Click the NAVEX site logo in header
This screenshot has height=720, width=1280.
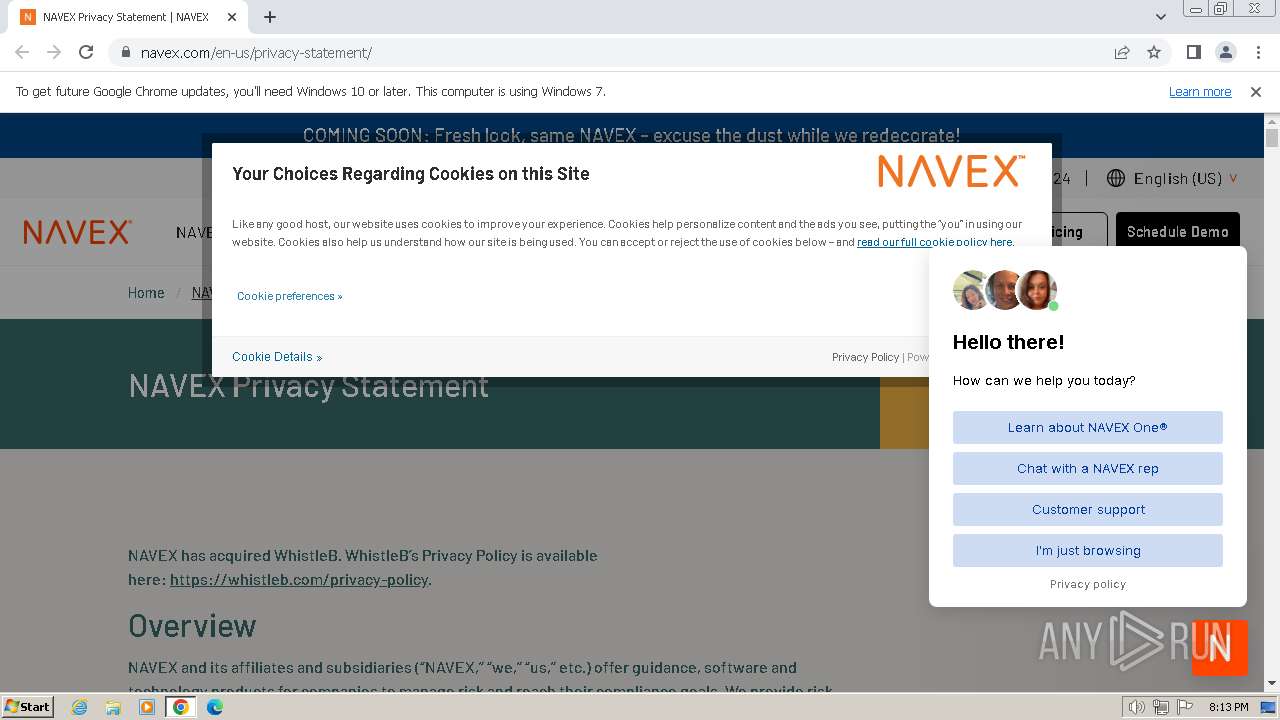click(x=77, y=232)
